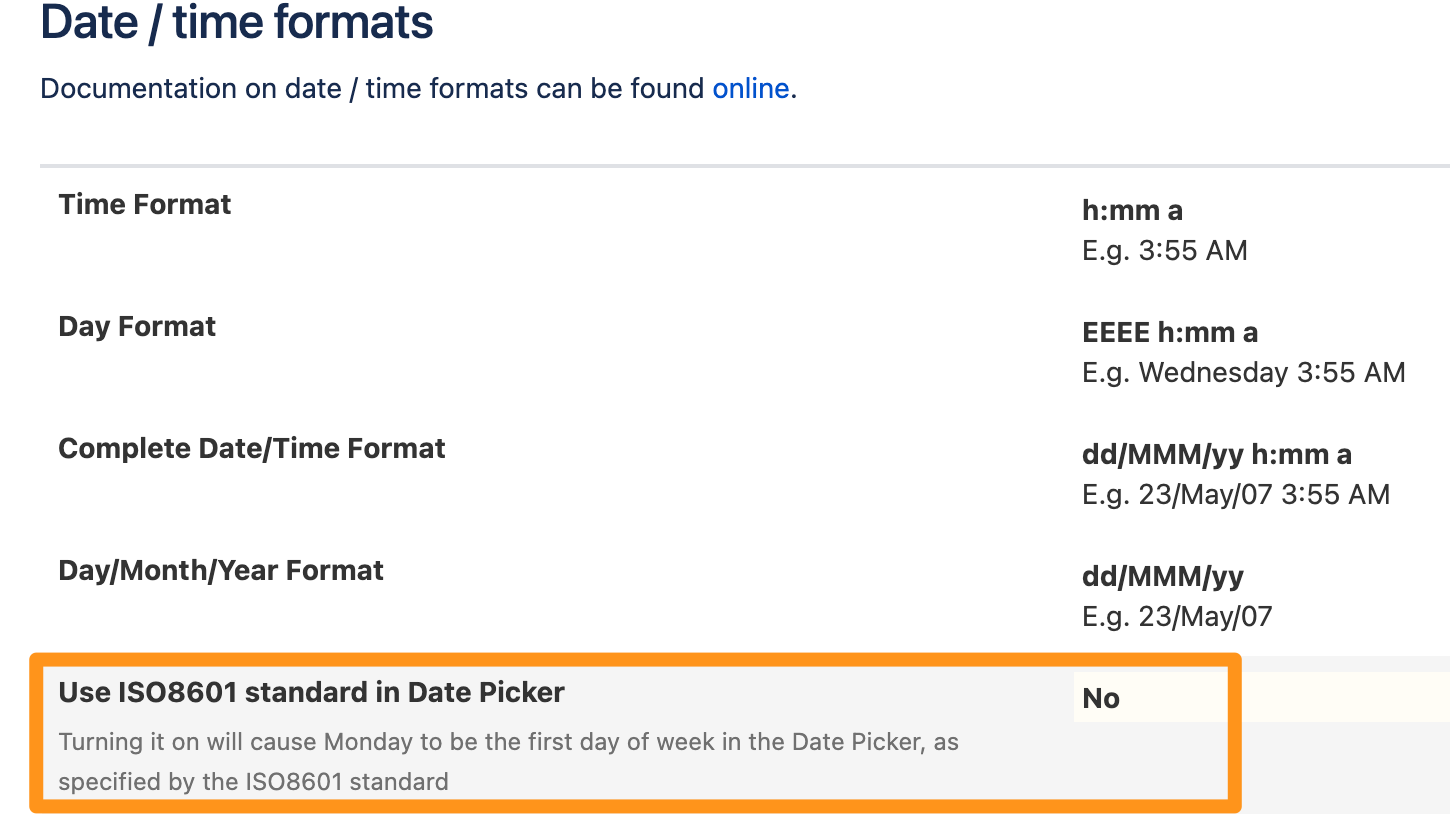
Task: Click the h:mm a time format value
Action: (1132, 210)
